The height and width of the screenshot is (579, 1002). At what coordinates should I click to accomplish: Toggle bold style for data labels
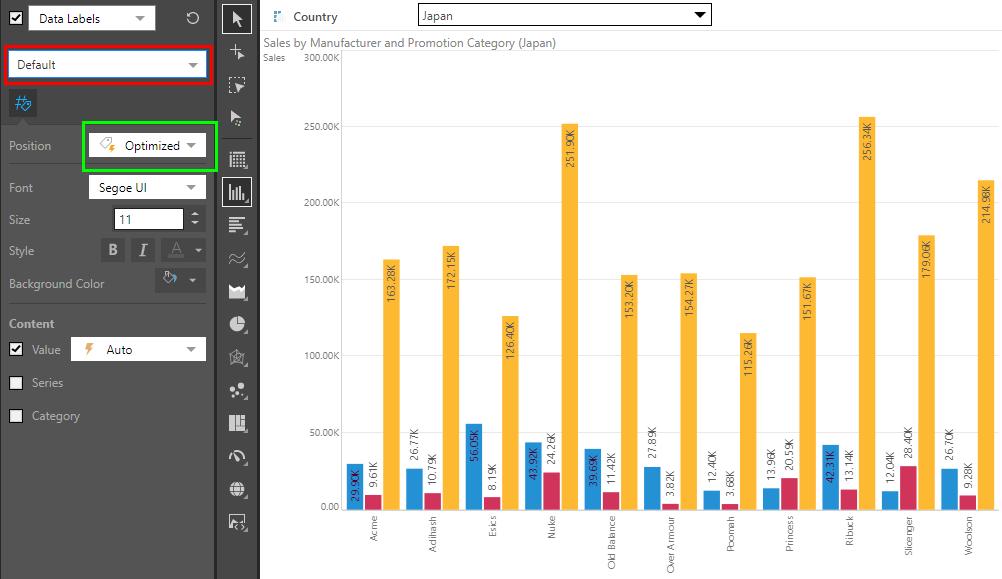coord(113,250)
